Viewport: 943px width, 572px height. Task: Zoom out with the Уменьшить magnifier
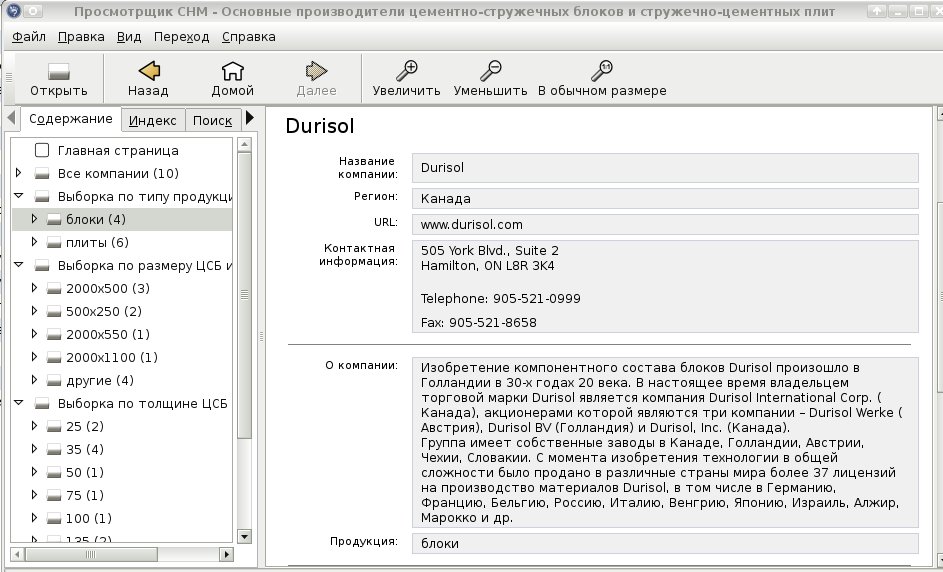click(x=490, y=71)
